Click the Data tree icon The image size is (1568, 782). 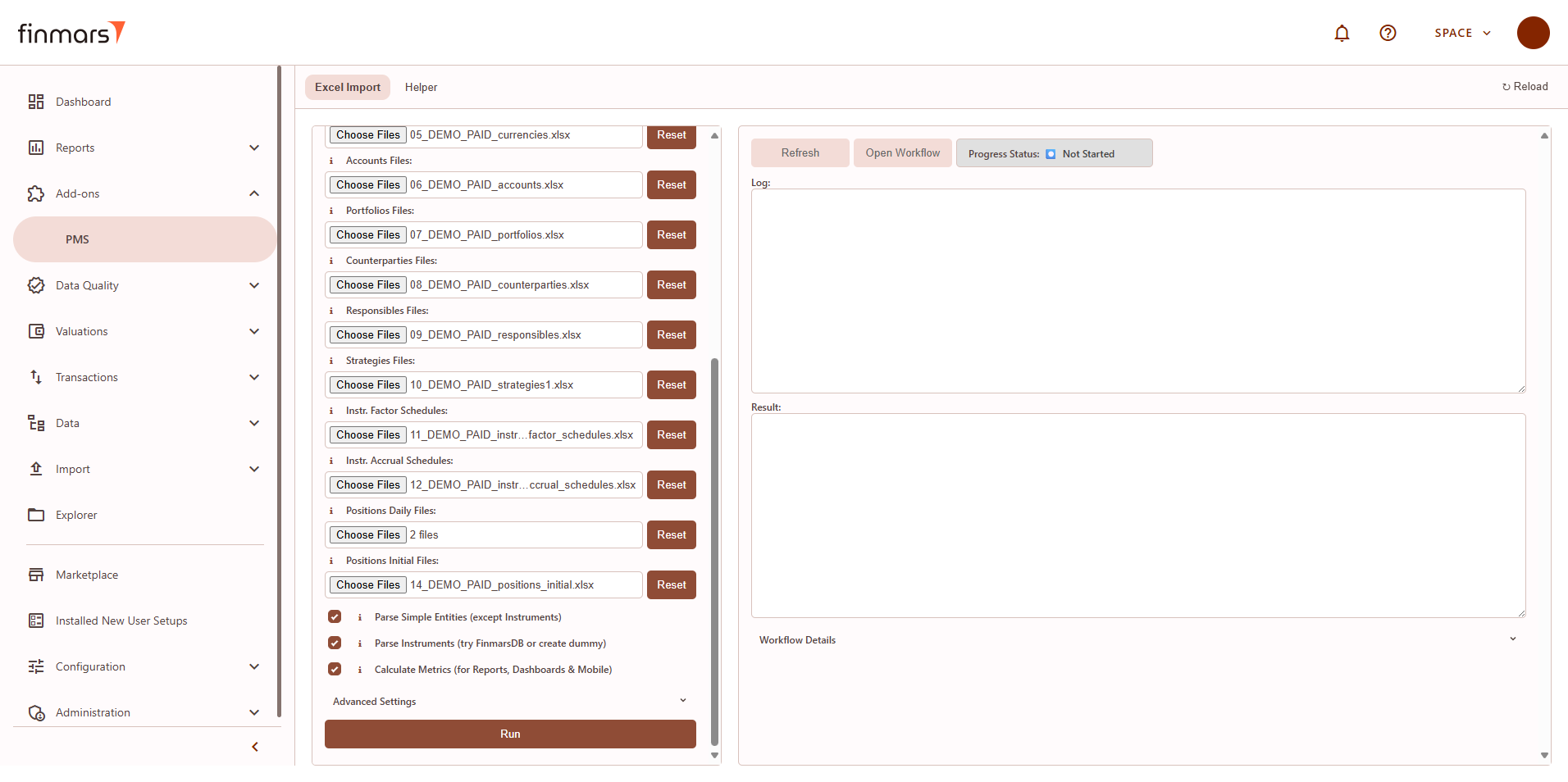click(36, 423)
